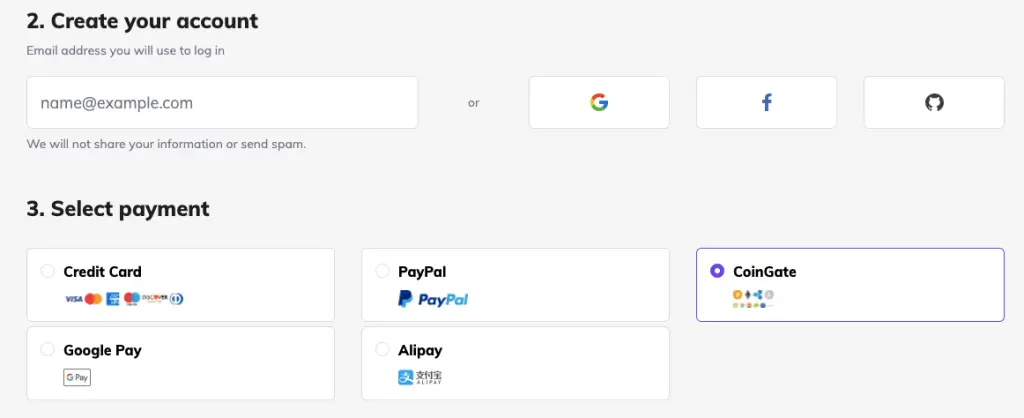This screenshot has height=418, width=1024.
Task: Click the Discover card logo
Action: (x=155, y=298)
